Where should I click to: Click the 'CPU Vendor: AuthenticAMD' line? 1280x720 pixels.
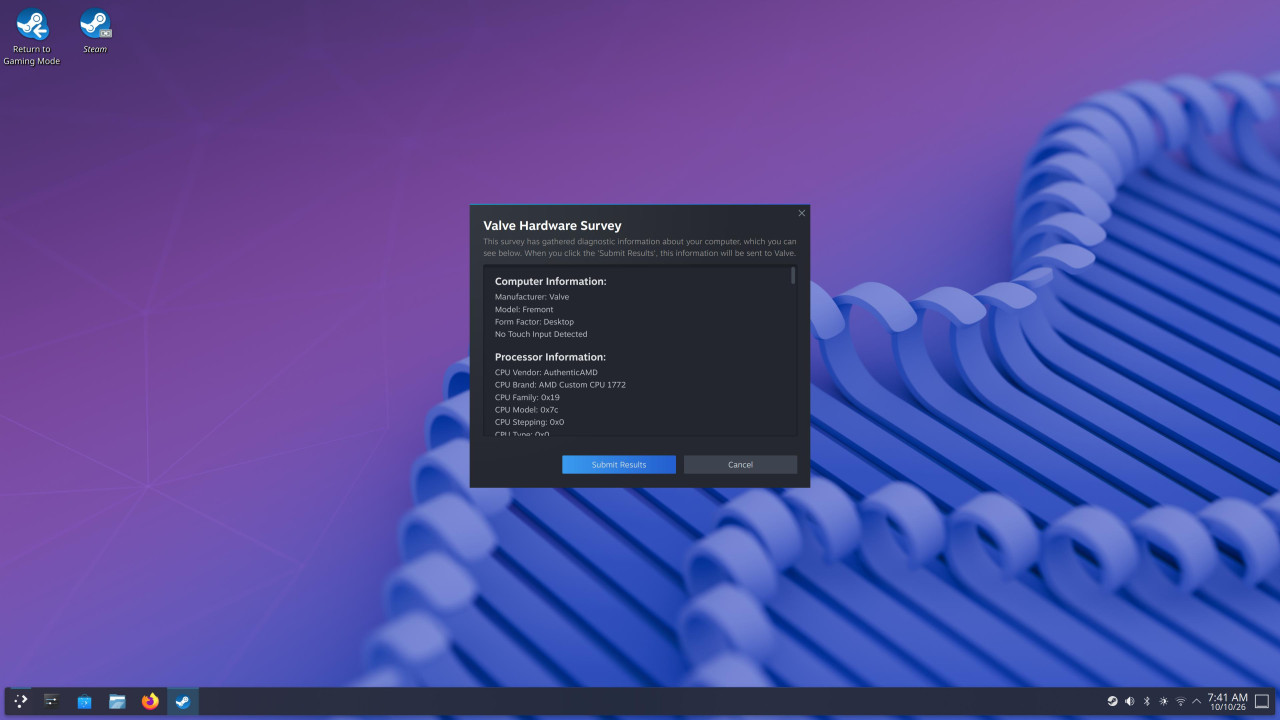click(x=546, y=373)
